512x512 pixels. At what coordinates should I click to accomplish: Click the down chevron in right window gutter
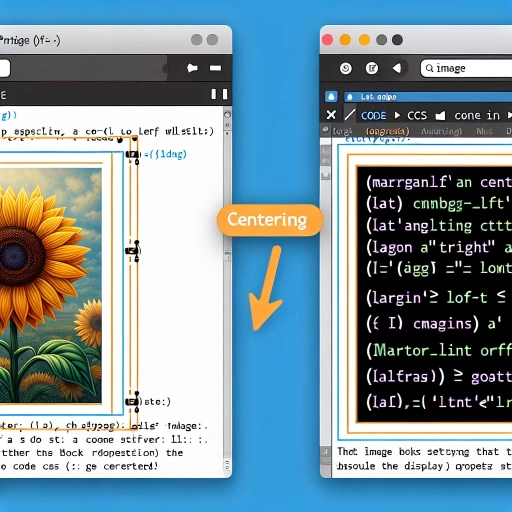(x=326, y=175)
